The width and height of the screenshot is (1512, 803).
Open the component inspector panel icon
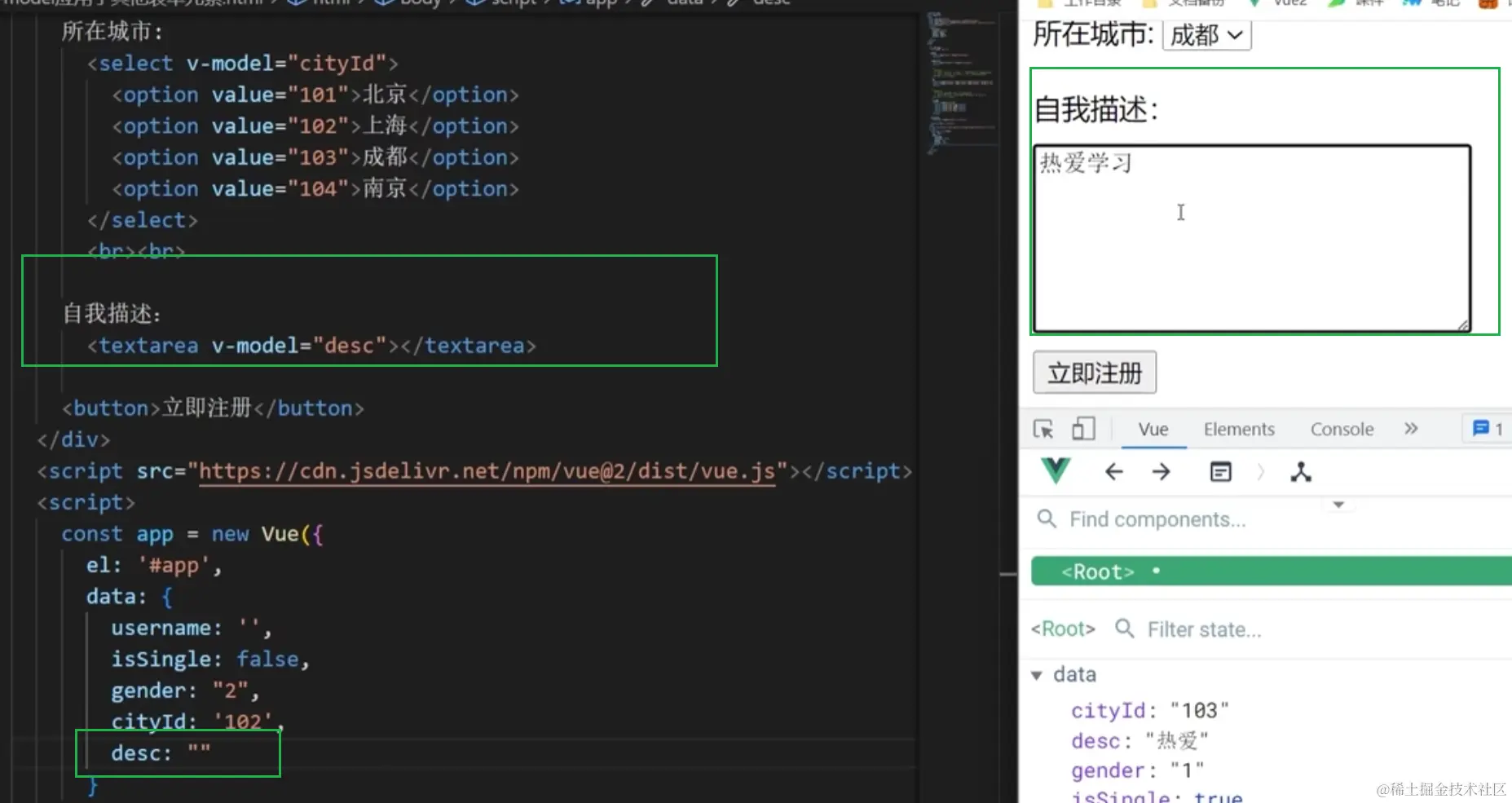[x=1220, y=472]
